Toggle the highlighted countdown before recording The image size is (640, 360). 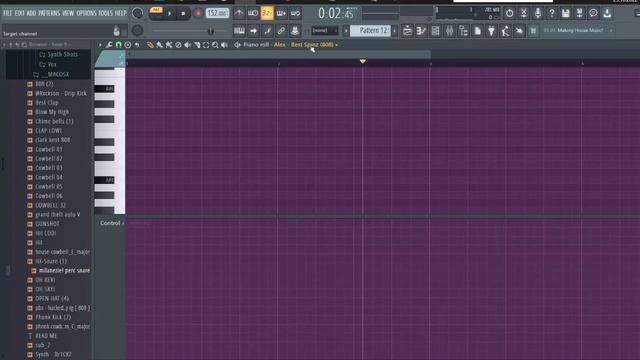(267, 13)
